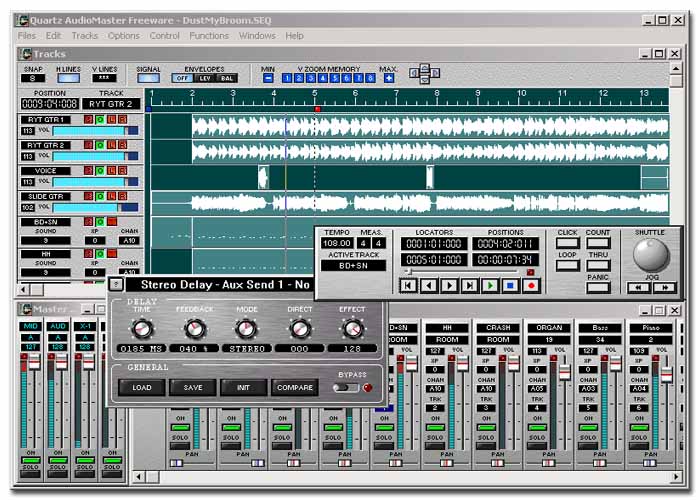Image resolution: width=700 pixels, height=500 pixels.
Task: Step forward one measure in the transport
Action: click(449, 286)
